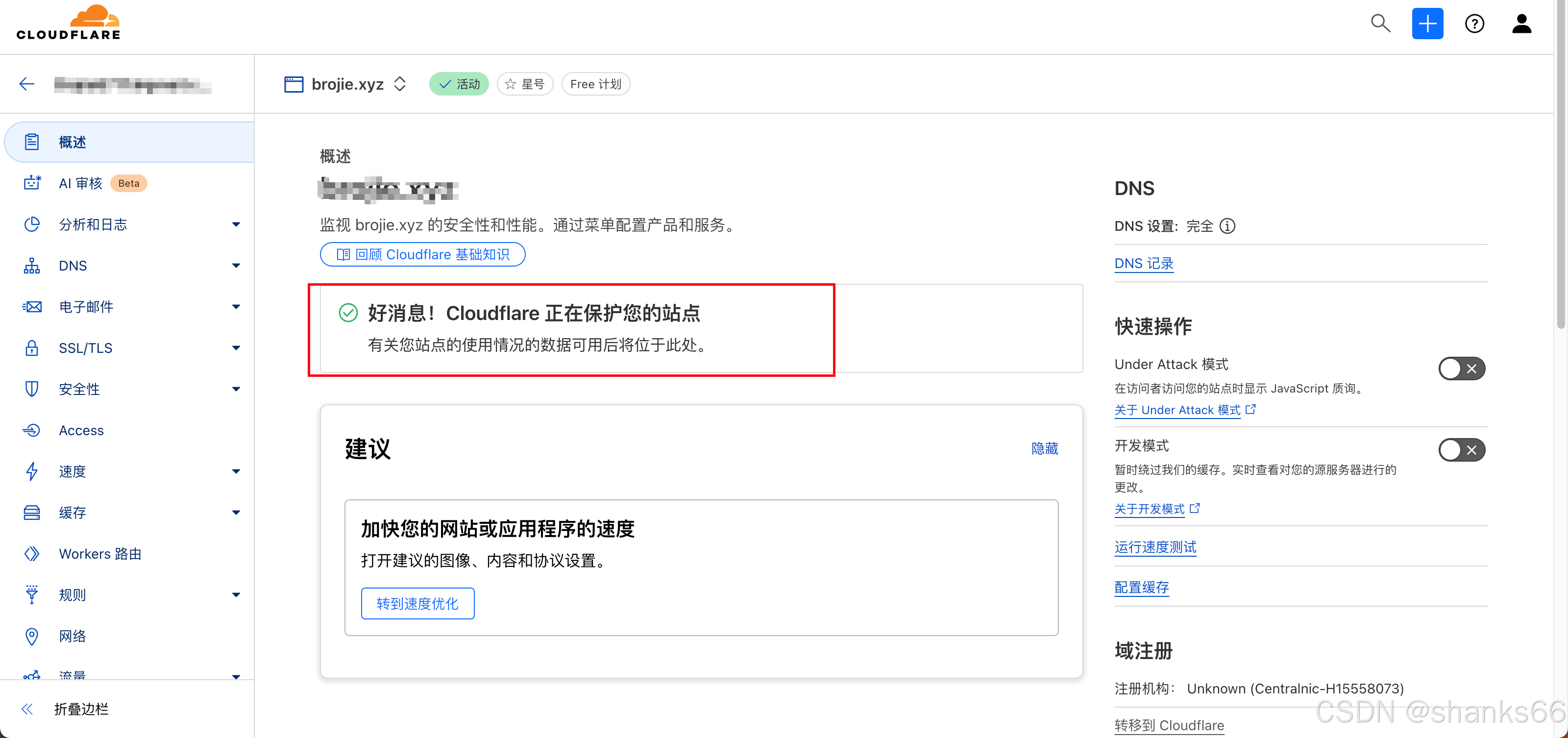The image size is (1568, 738).
Task: Click the Cloudflare logo
Action: coord(68,23)
